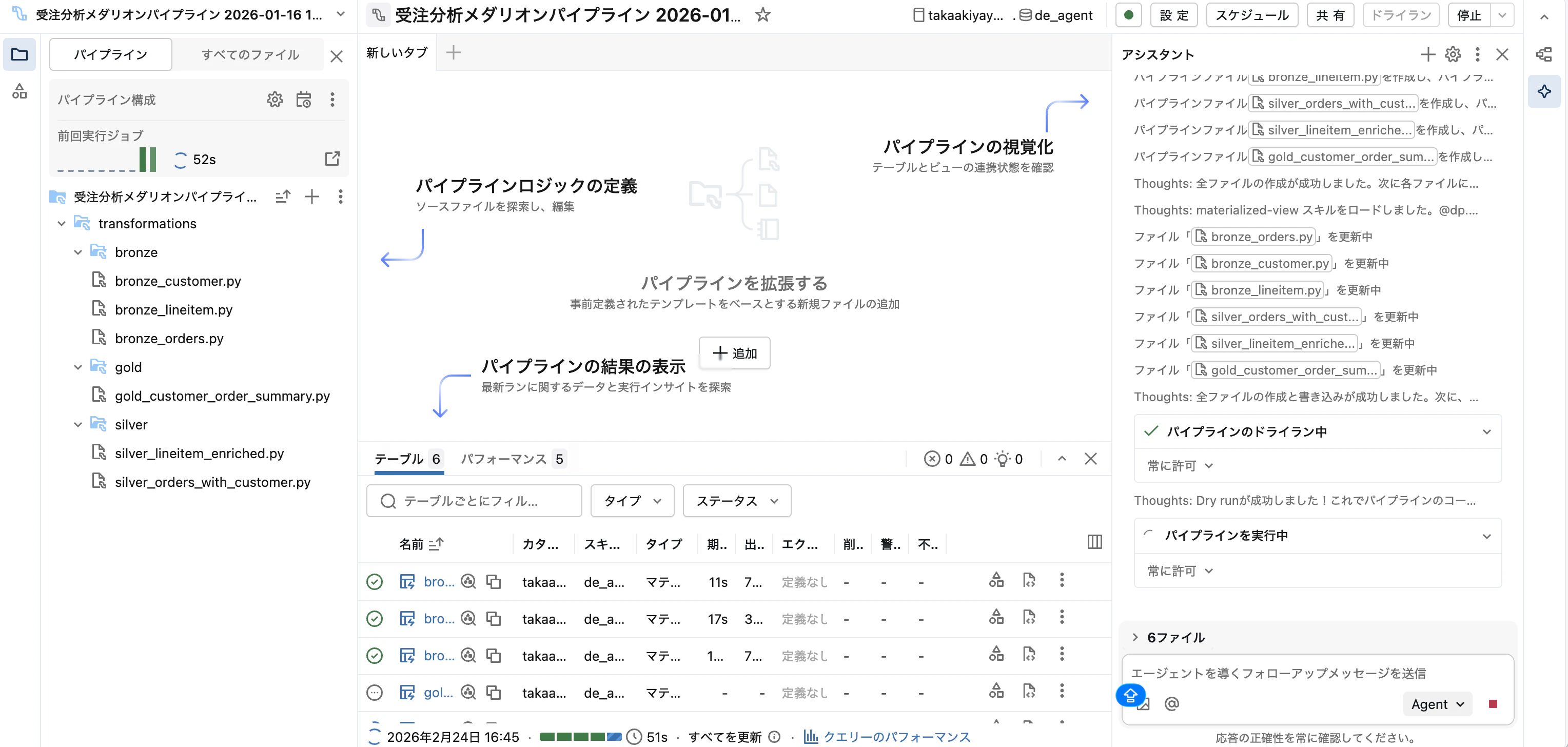The width and height of the screenshot is (1568, 747).
Task: Click the Assistant sparkle icon on right edge
Action: pos(1545,91)
